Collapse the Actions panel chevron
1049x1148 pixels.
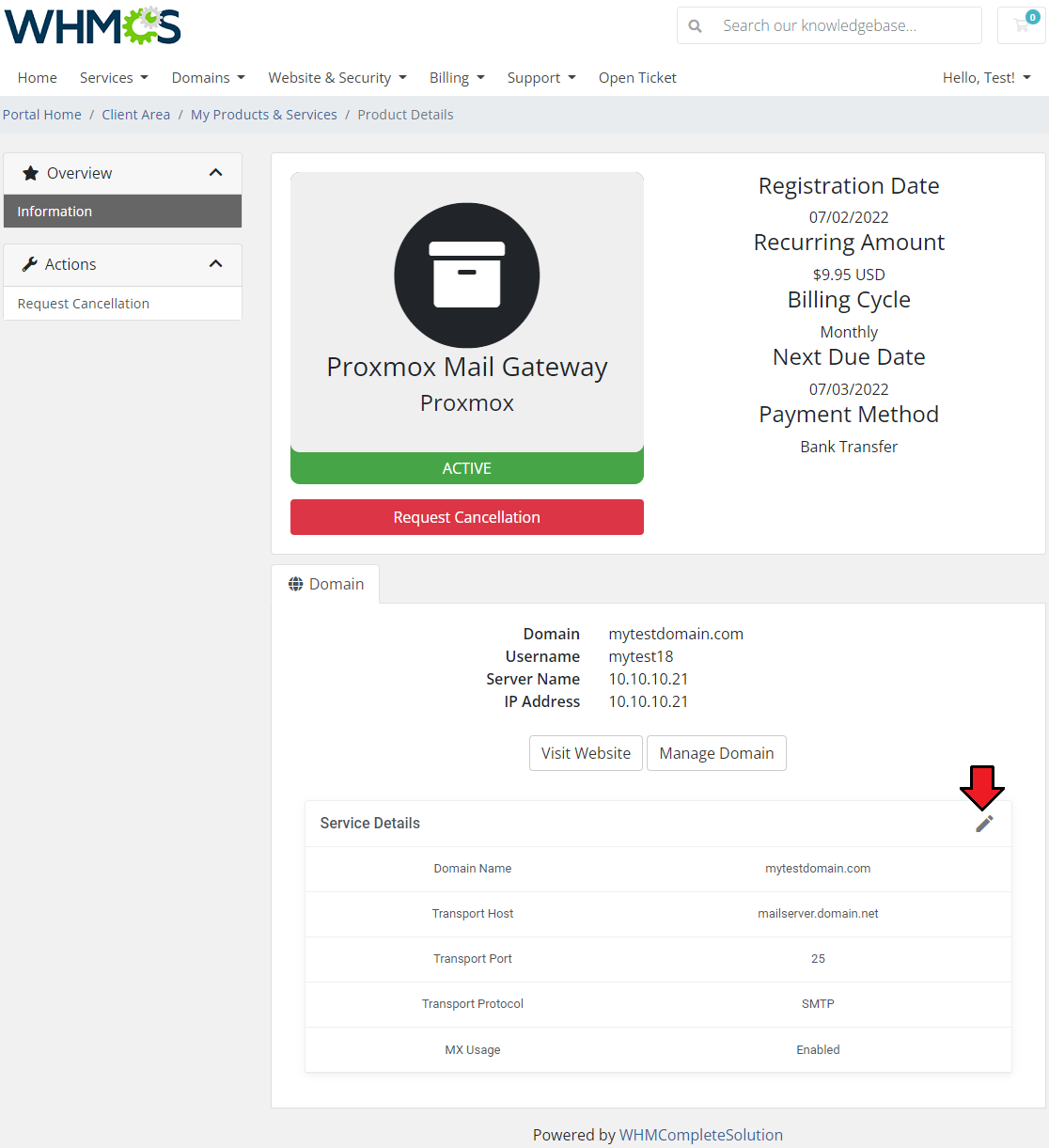215,264
